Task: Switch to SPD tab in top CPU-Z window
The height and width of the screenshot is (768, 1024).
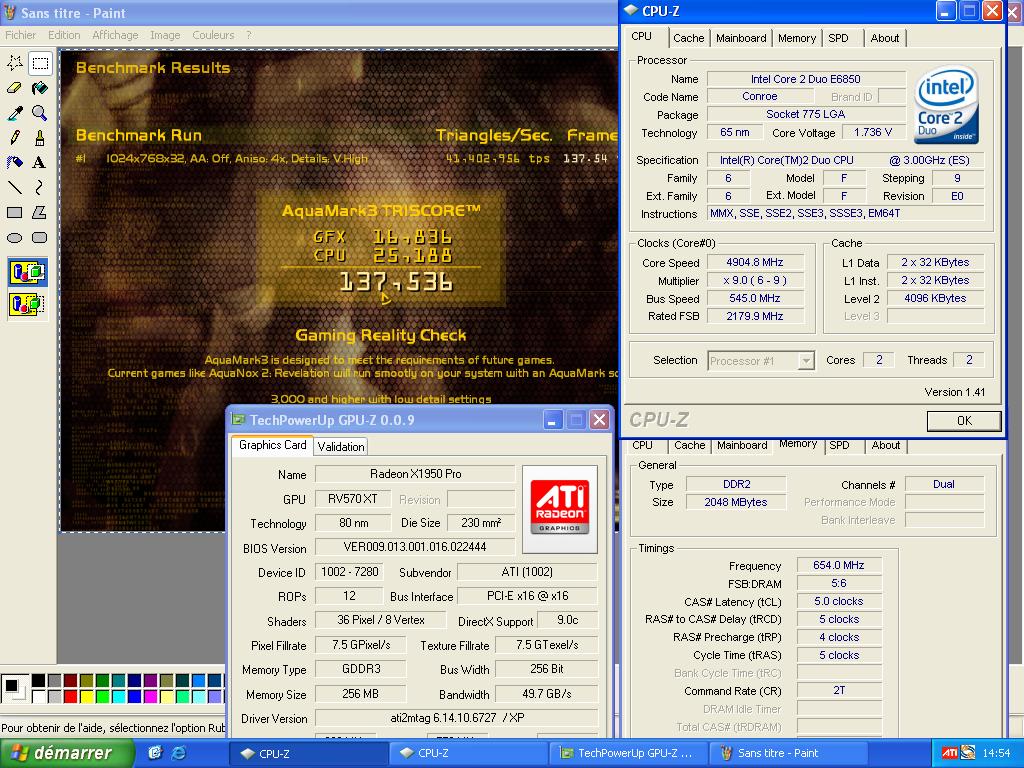Action: 839,38
